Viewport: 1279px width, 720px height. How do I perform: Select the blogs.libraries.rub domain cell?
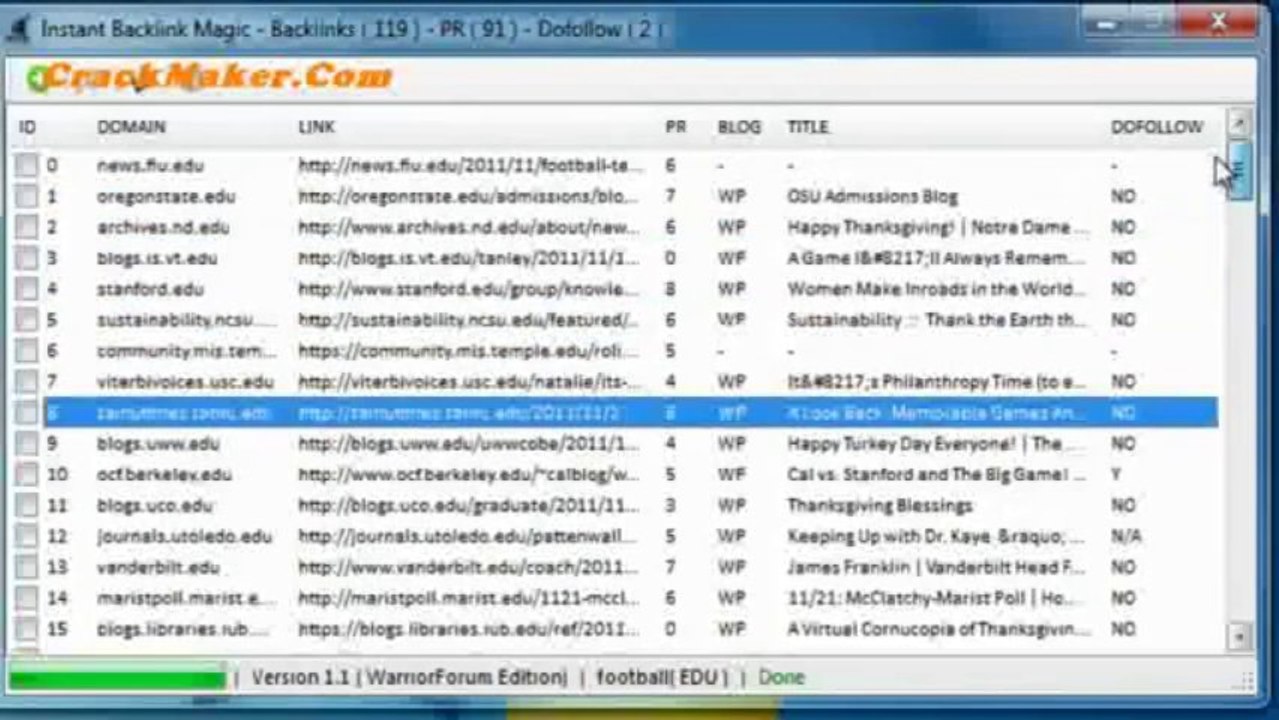(x=183, y=629)
